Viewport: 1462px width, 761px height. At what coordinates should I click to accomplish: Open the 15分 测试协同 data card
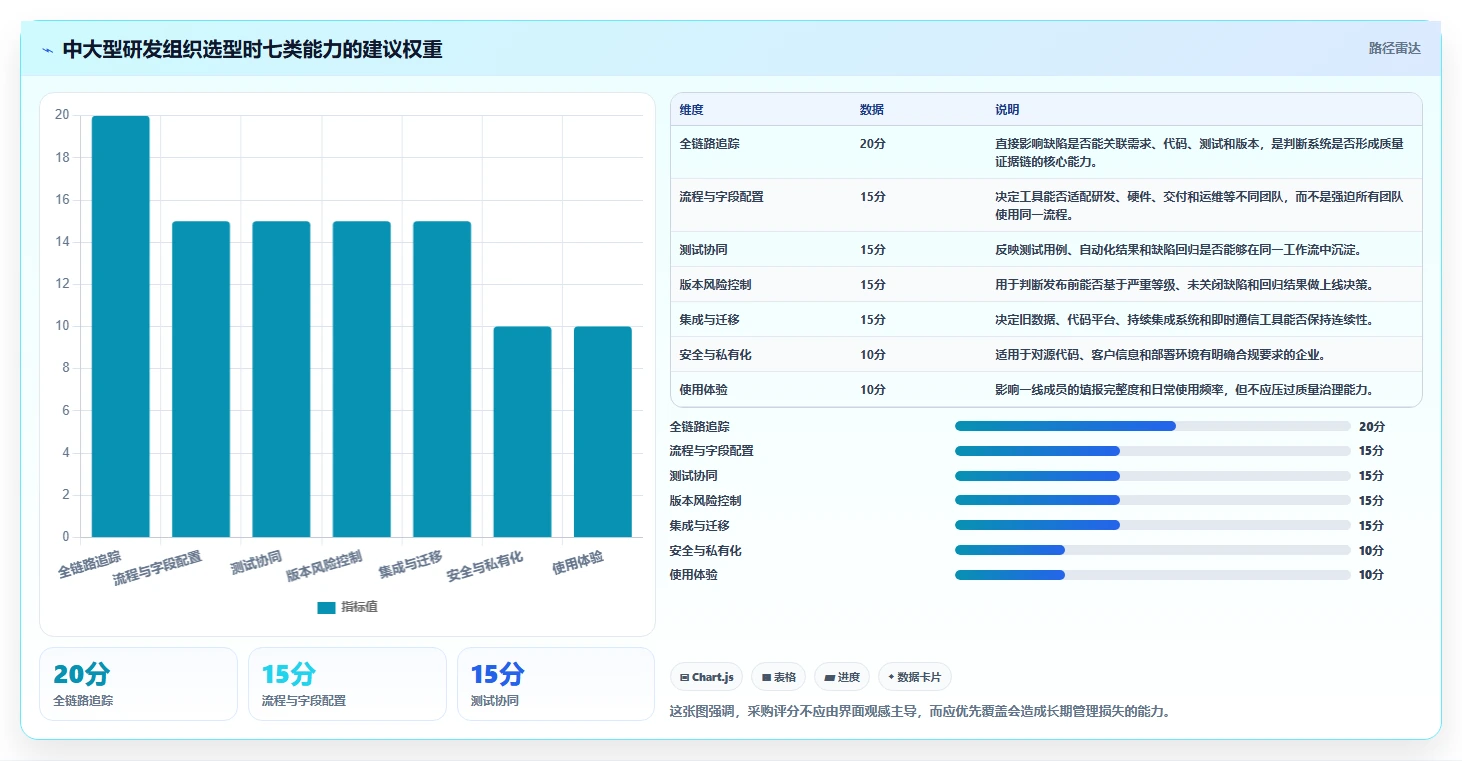[x=556, y=684]
